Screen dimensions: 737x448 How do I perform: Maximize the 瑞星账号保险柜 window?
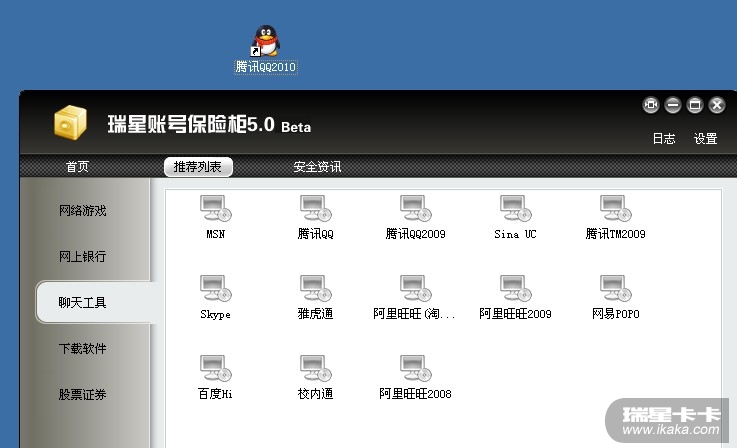point(695,105)
